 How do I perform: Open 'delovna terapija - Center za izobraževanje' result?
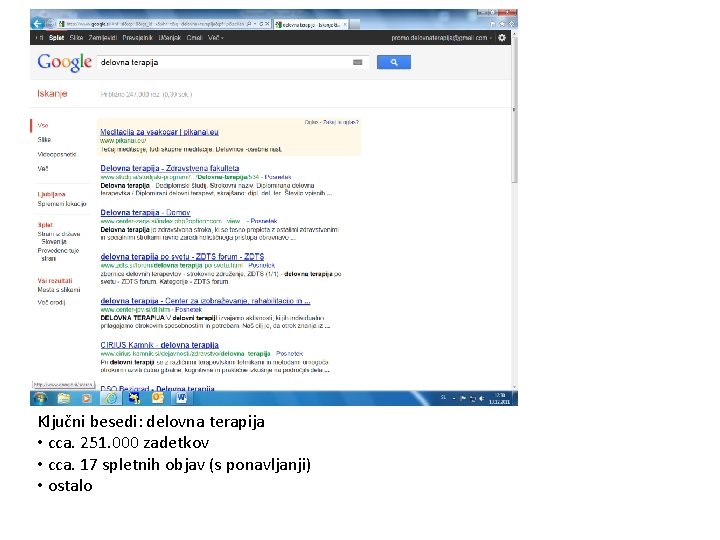click(205, 301)
